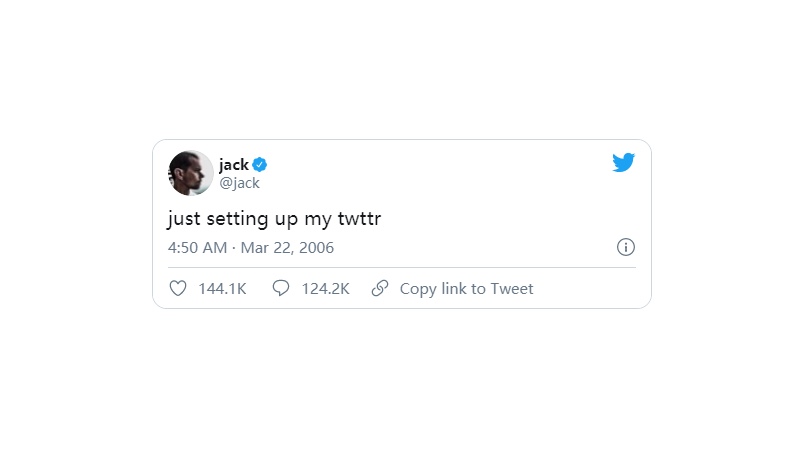The width and height of the screenshot is (800, 450).
Task: Open jack's profile picture
Action: pyautogui.click(x=190, y=173)
